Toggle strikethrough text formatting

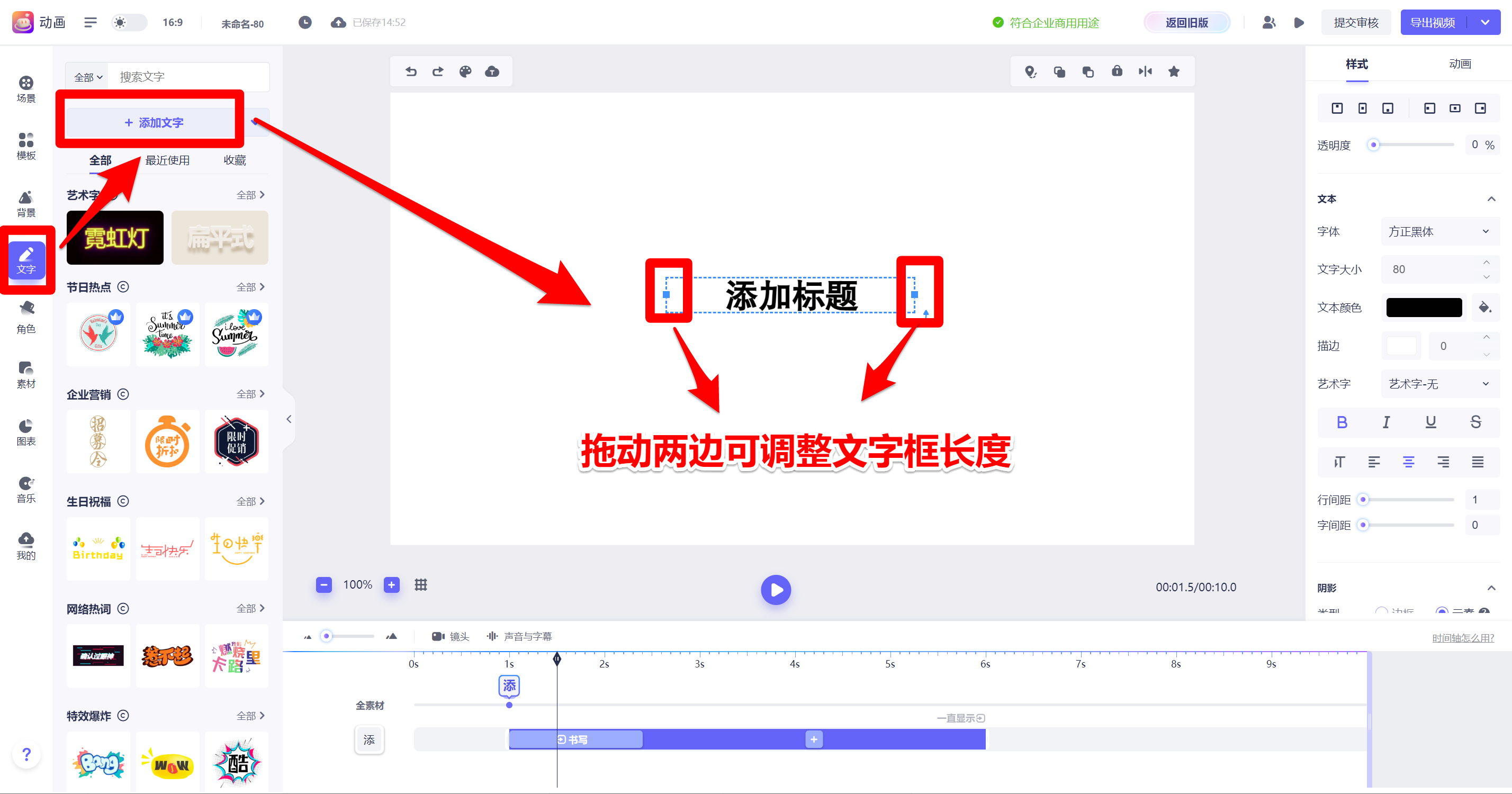pos(1475,422)
